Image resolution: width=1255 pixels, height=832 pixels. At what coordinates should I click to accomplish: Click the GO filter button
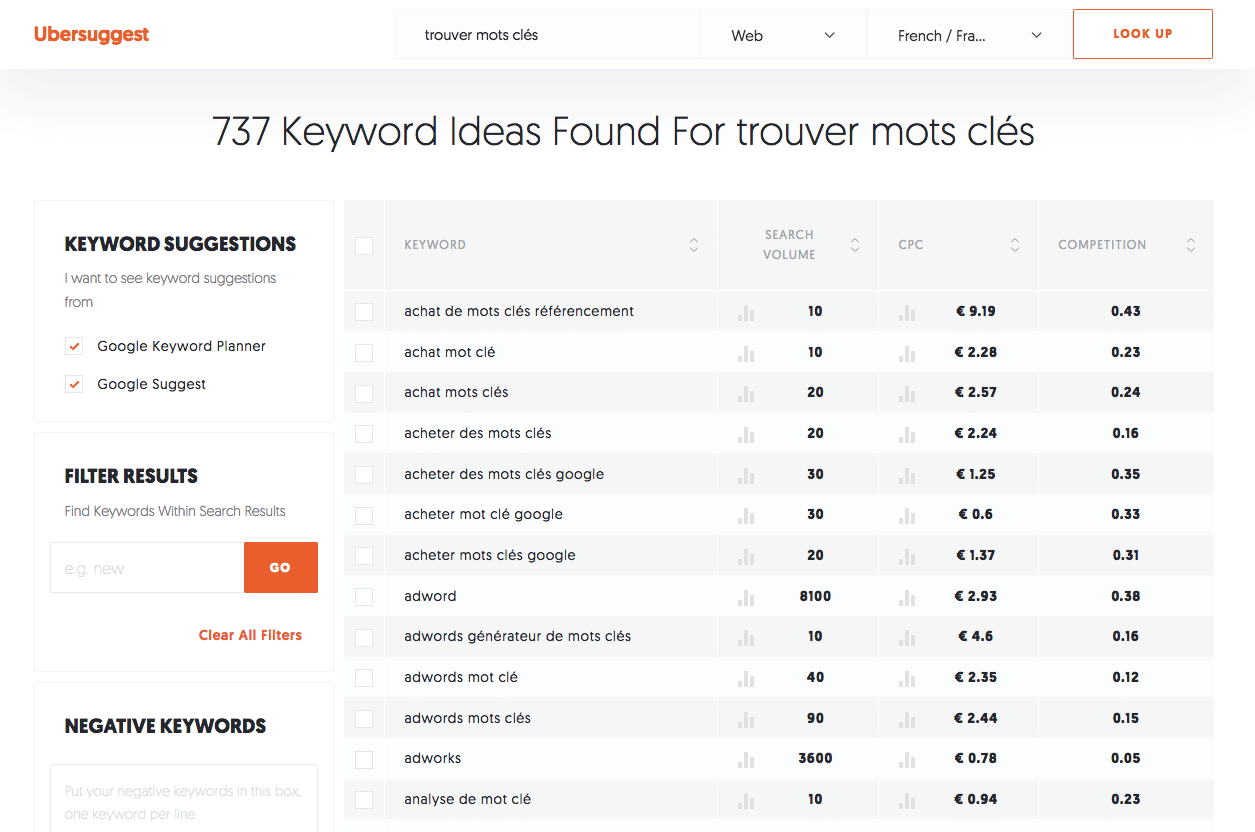pos(280,568)
